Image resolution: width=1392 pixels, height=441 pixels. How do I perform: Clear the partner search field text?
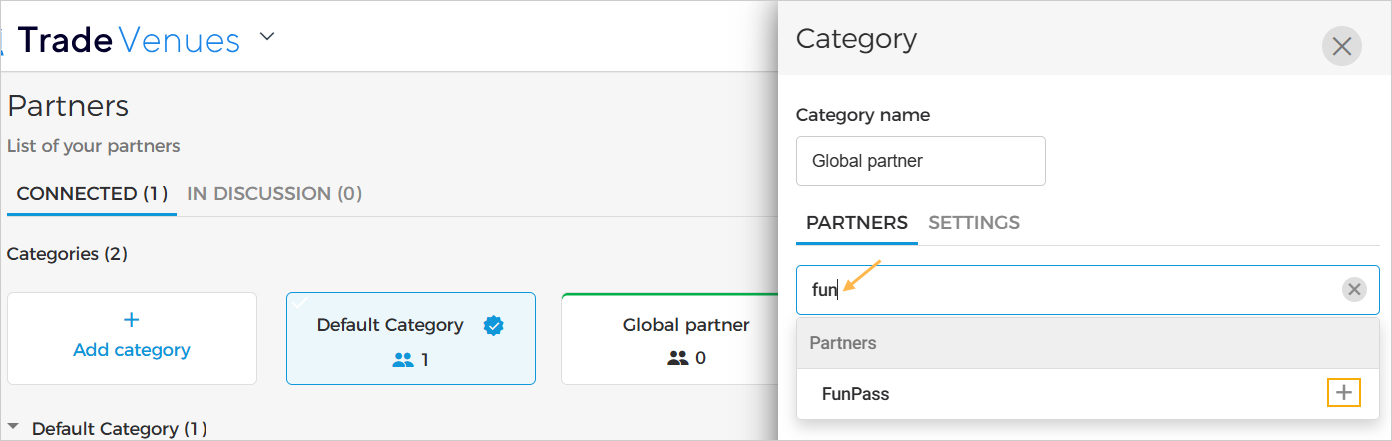coord(1354,290)
